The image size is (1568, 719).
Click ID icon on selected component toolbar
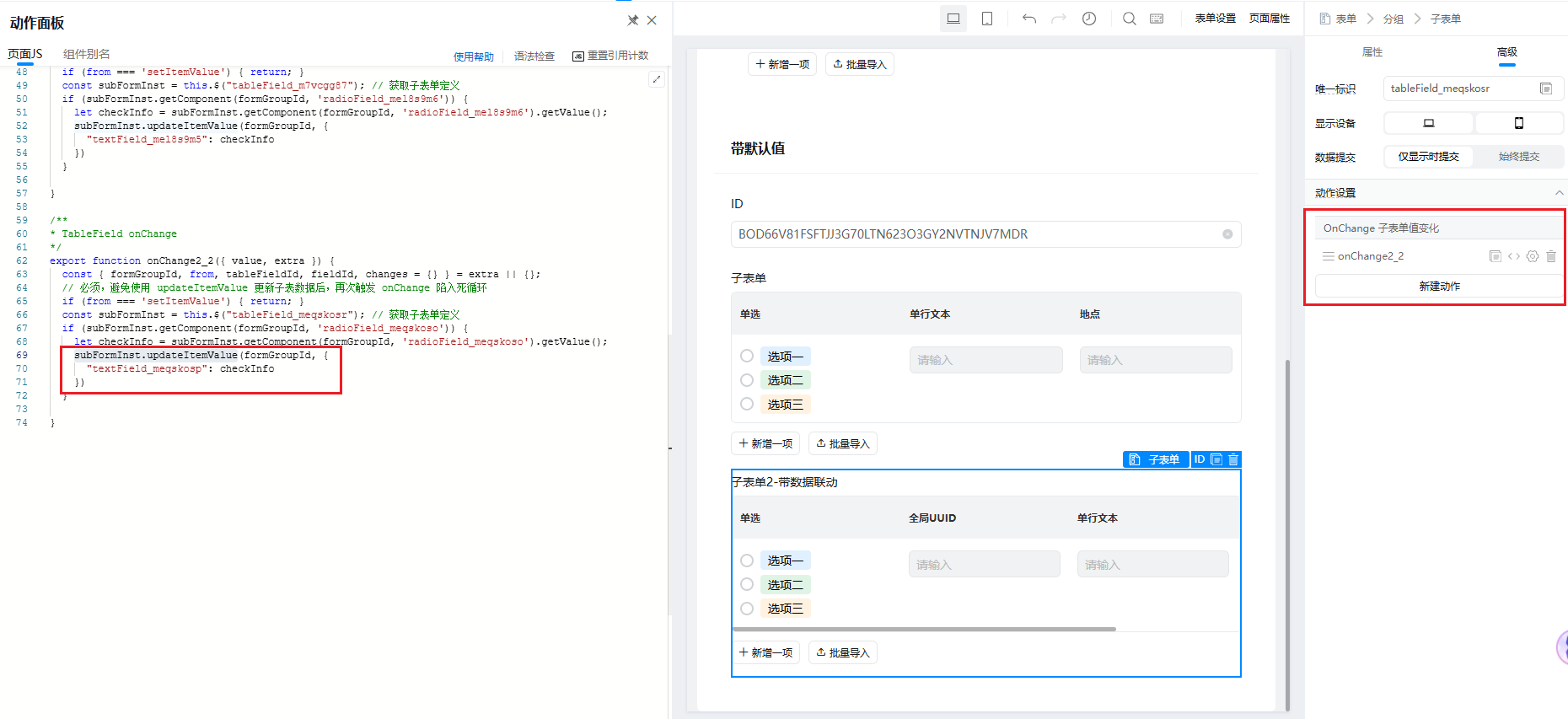pos(1200,459)
